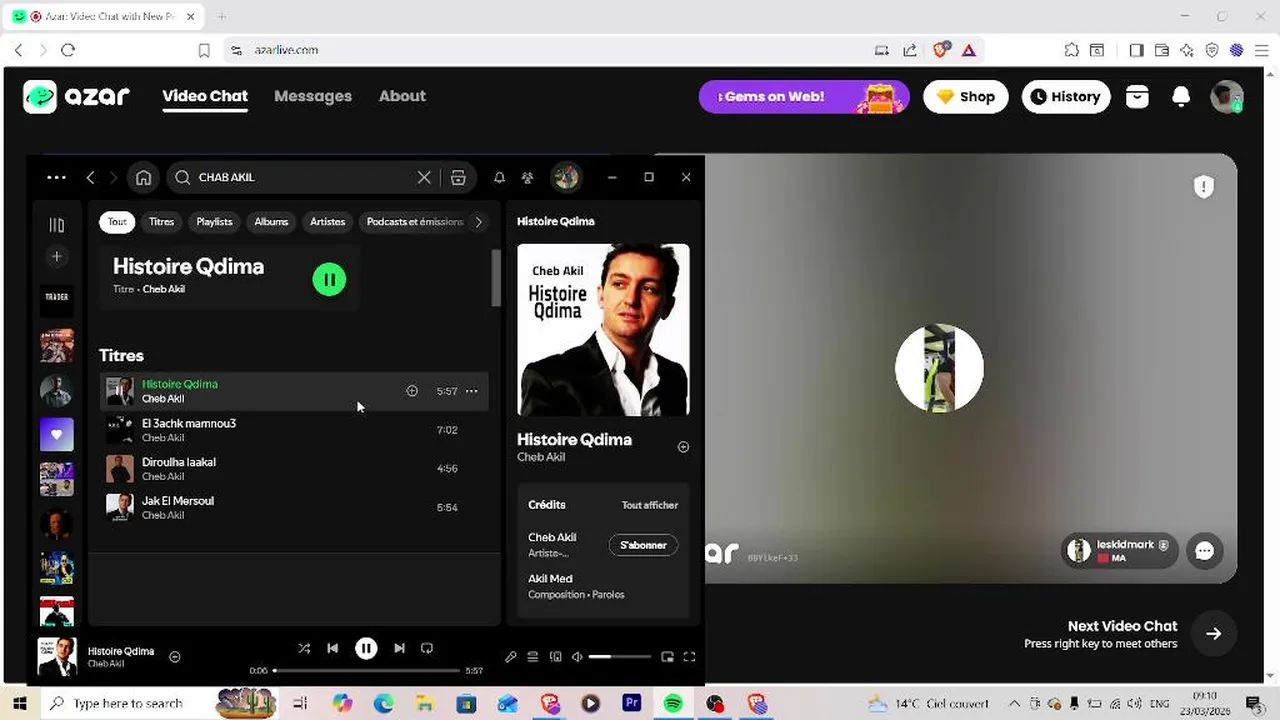Enter Spotify full screen mode

pyautogui.click(x=689, y=657)
